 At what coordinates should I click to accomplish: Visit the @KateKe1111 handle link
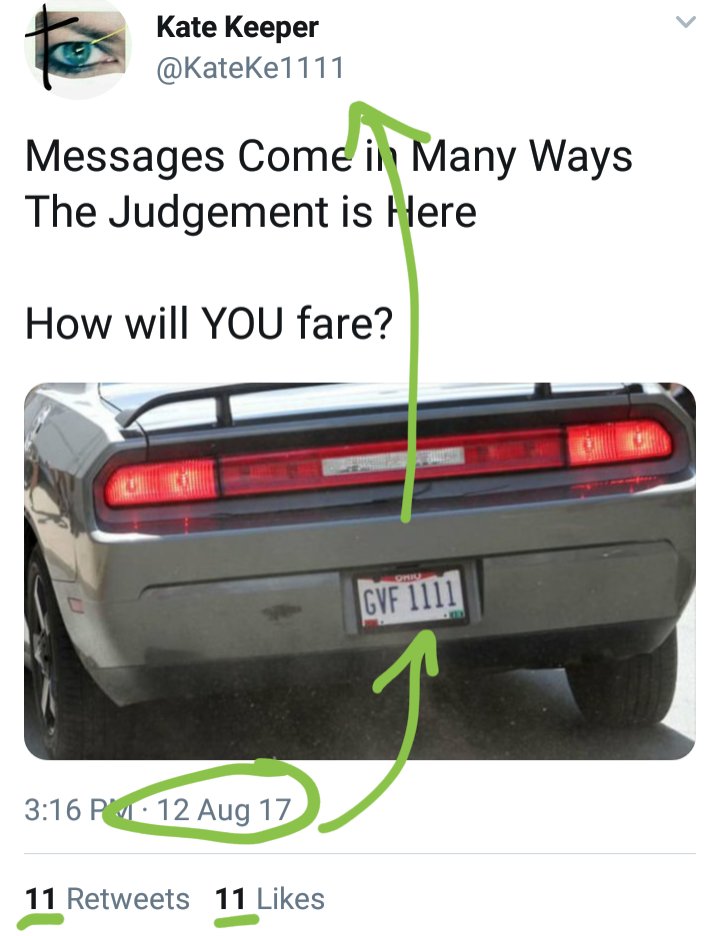[x=250, y=67]
